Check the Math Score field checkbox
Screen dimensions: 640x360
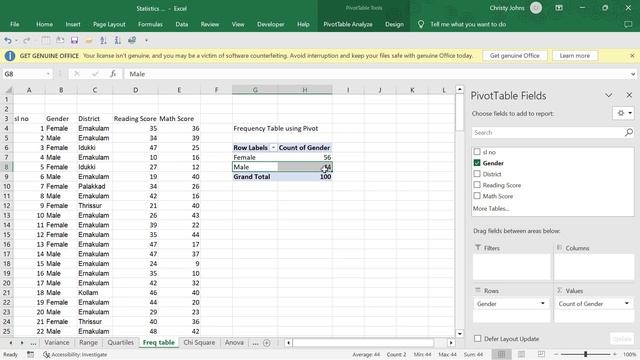(x=477, y=196)
